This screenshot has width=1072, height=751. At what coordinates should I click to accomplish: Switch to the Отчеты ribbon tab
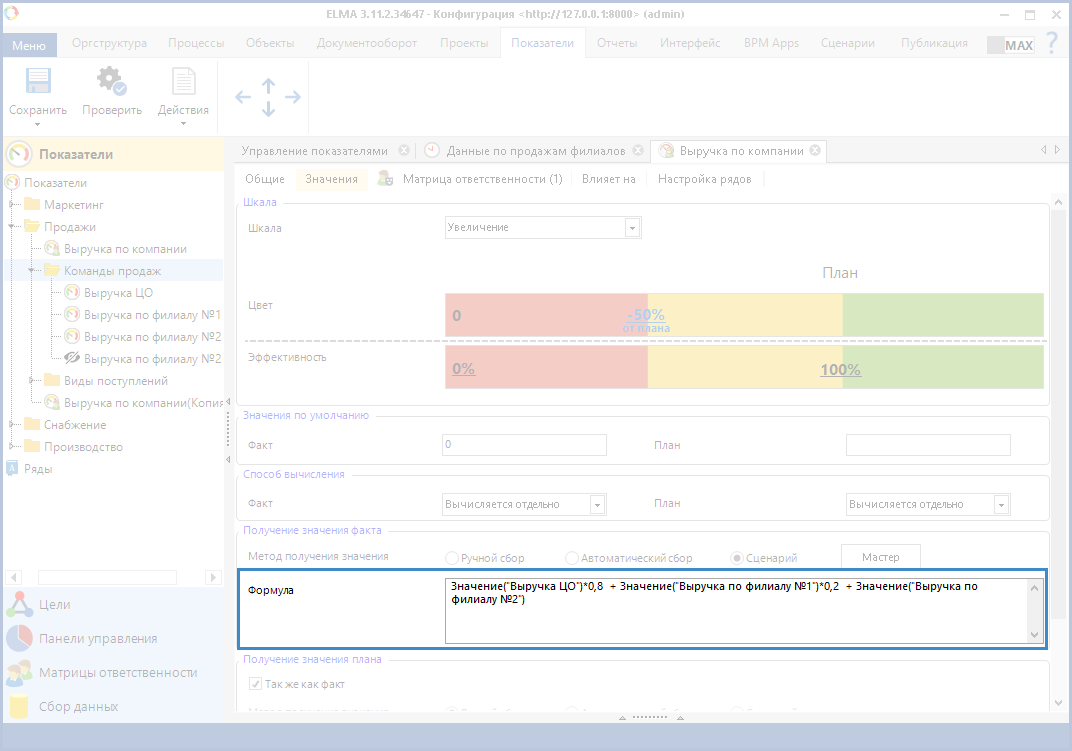click(617, 43)
